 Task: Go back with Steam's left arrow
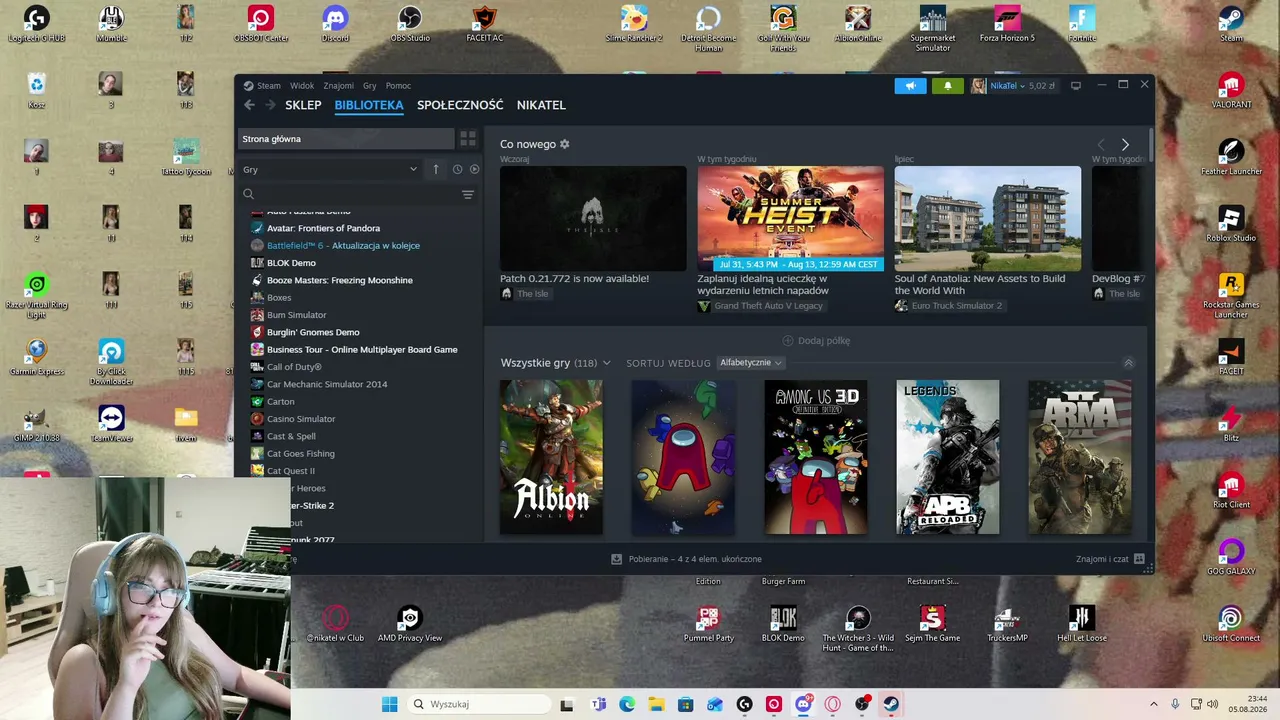[x=249, y=105]
